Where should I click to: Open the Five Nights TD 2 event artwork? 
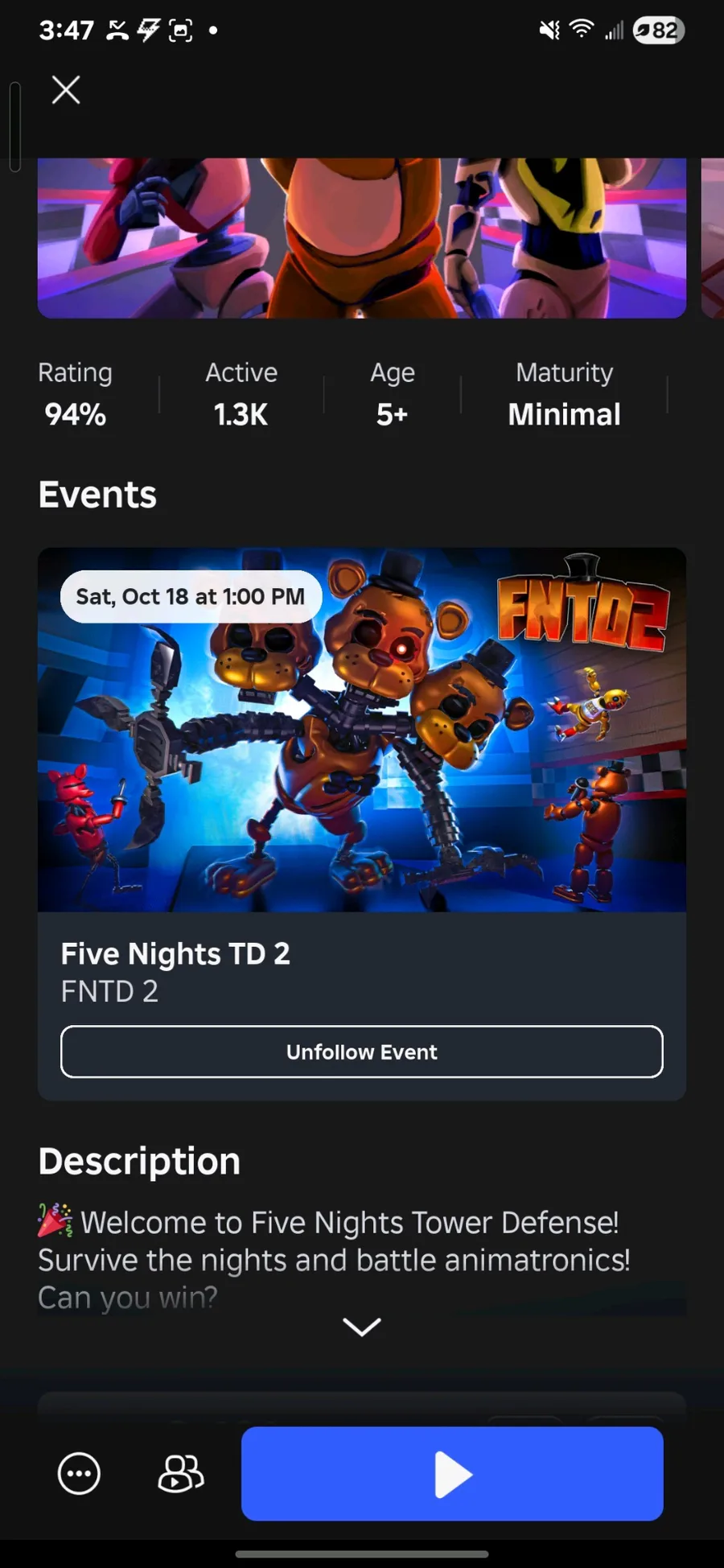pos(362,730)
